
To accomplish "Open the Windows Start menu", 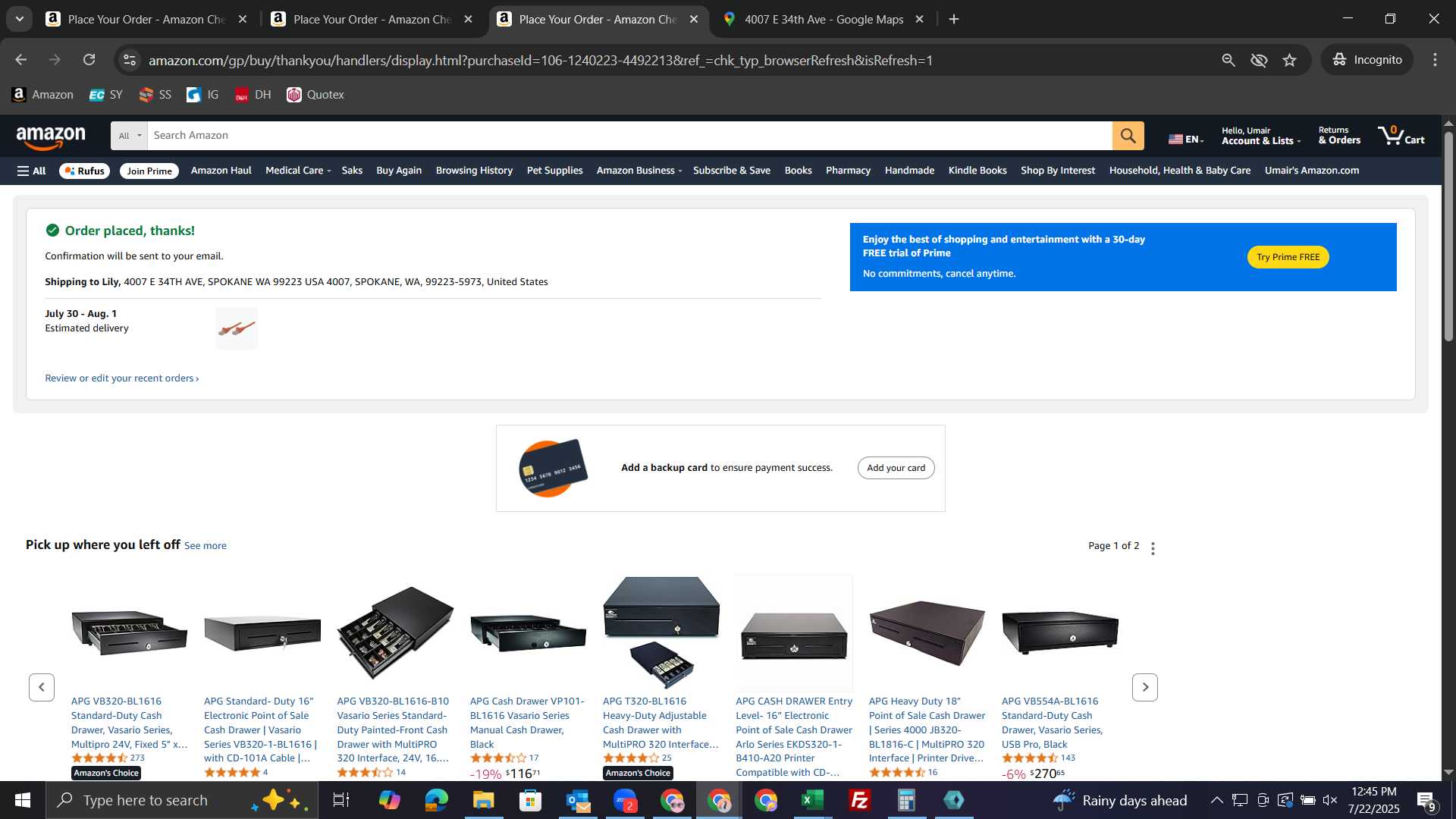I will pos(23,800).
